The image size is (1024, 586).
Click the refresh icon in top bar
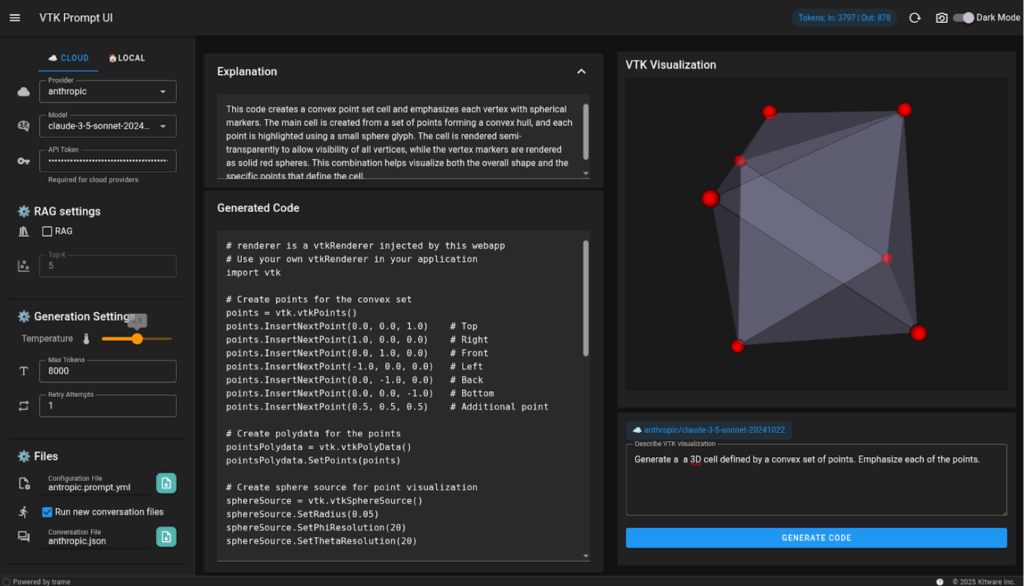pos(914,18)
